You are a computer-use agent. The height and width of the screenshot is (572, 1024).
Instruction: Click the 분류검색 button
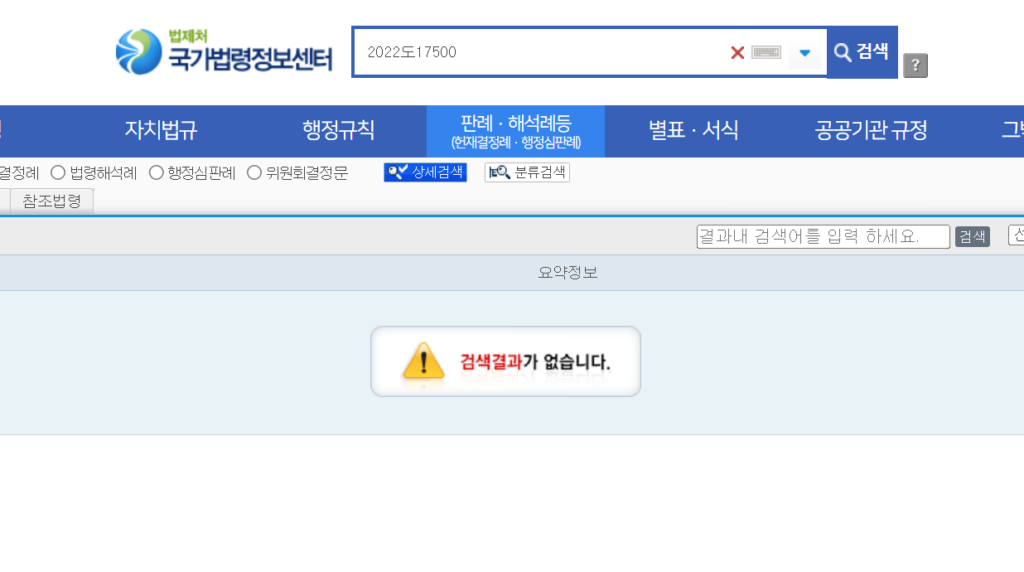527,172
